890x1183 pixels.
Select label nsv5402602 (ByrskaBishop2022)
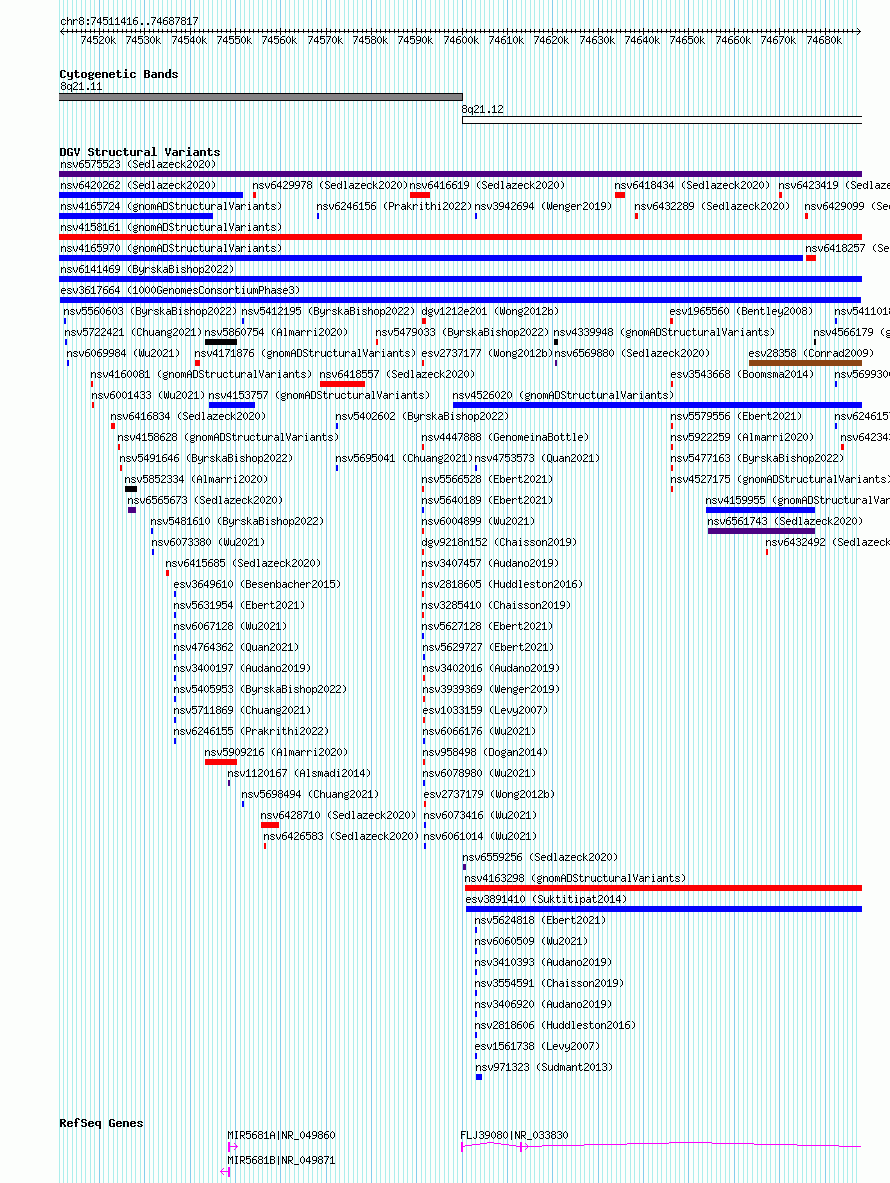click(422, 416)
